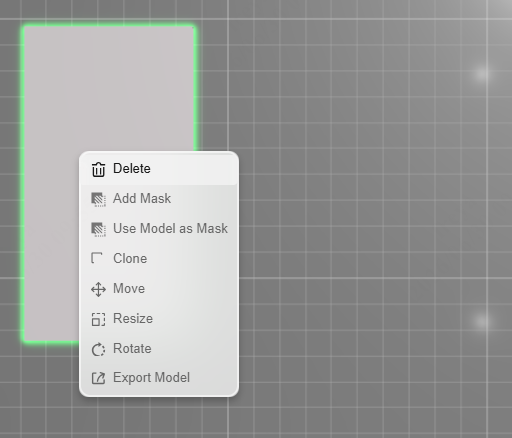Image resolution: width=512 pixels, height=438 pixels.
Task: Click the four-arrow Move icon
Action: click(x=98, y=289)
